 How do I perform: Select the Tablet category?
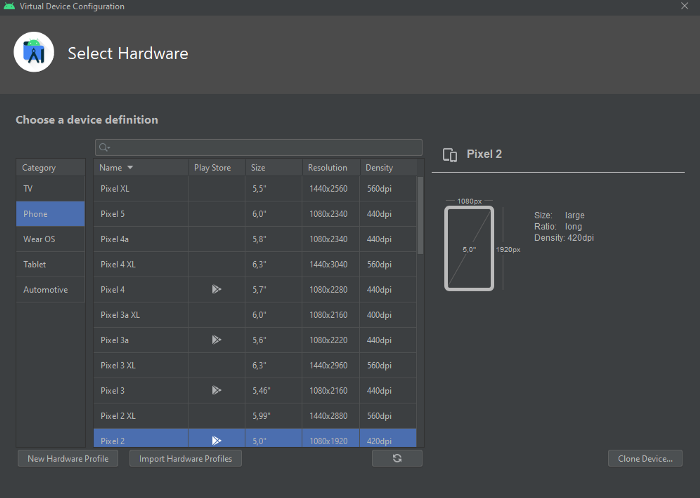click(x=50, y=264)
